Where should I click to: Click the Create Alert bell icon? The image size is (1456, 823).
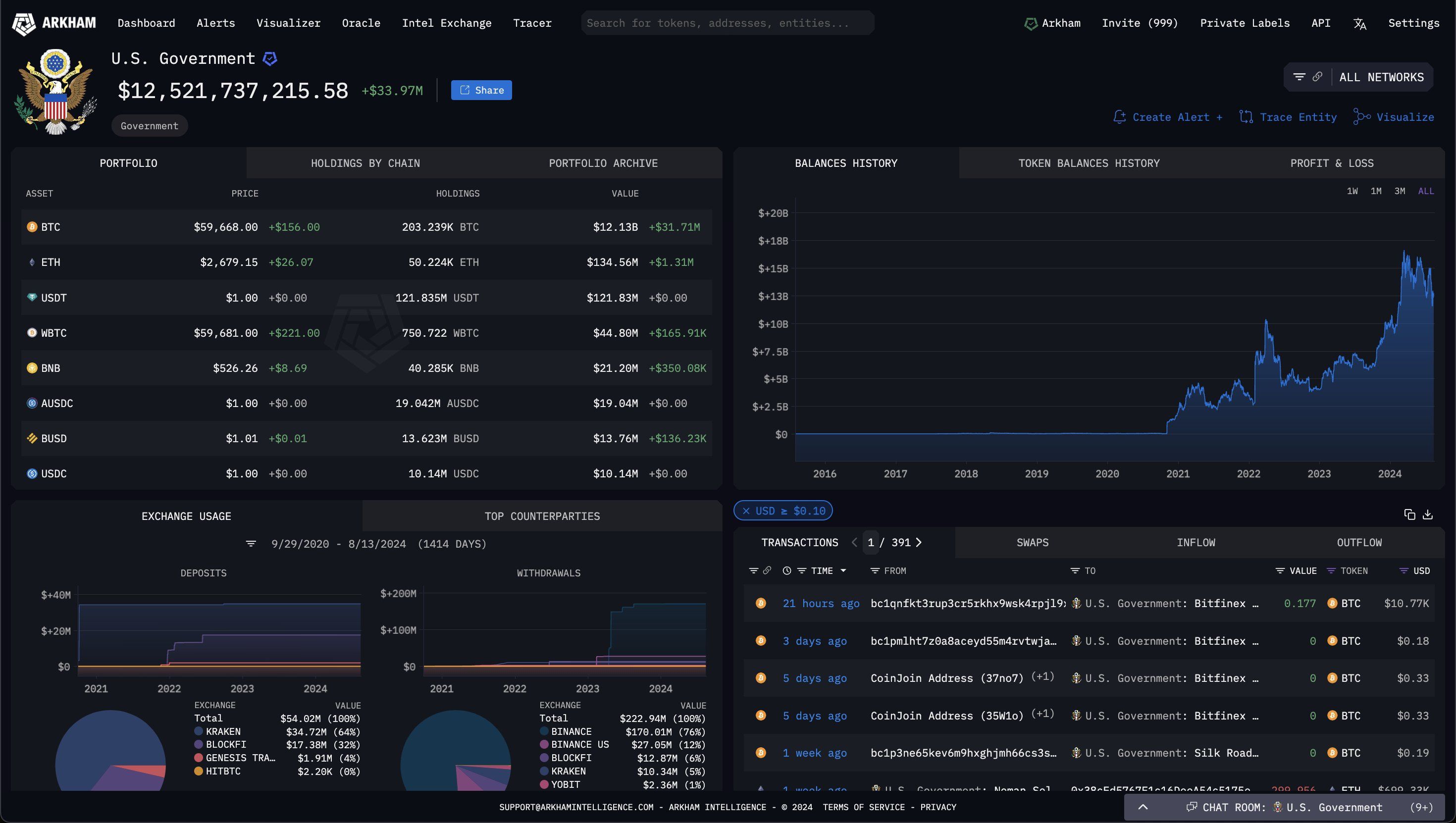tap(1119, 117)
